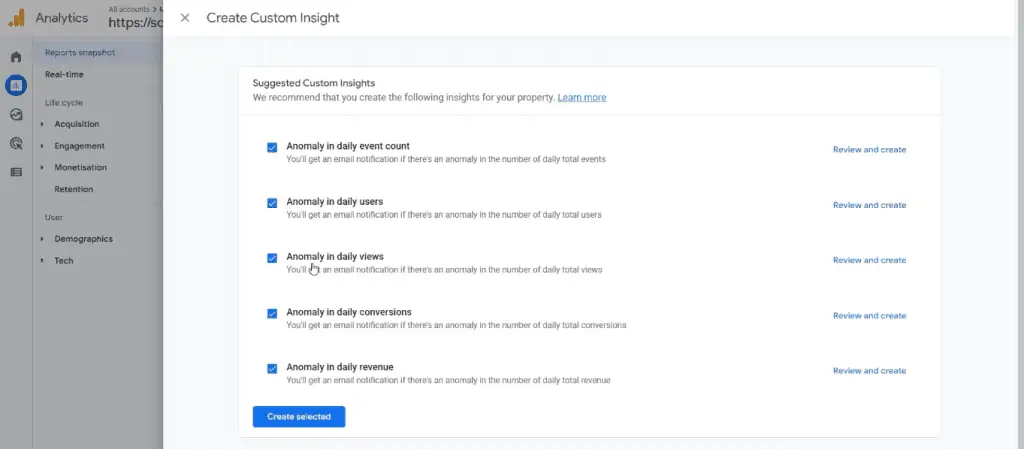Viewport: 1024px width, 449px height.
Task: Uncheck Anomaly in daily event count
Action: pyautogui.click(x=272, y=147)
